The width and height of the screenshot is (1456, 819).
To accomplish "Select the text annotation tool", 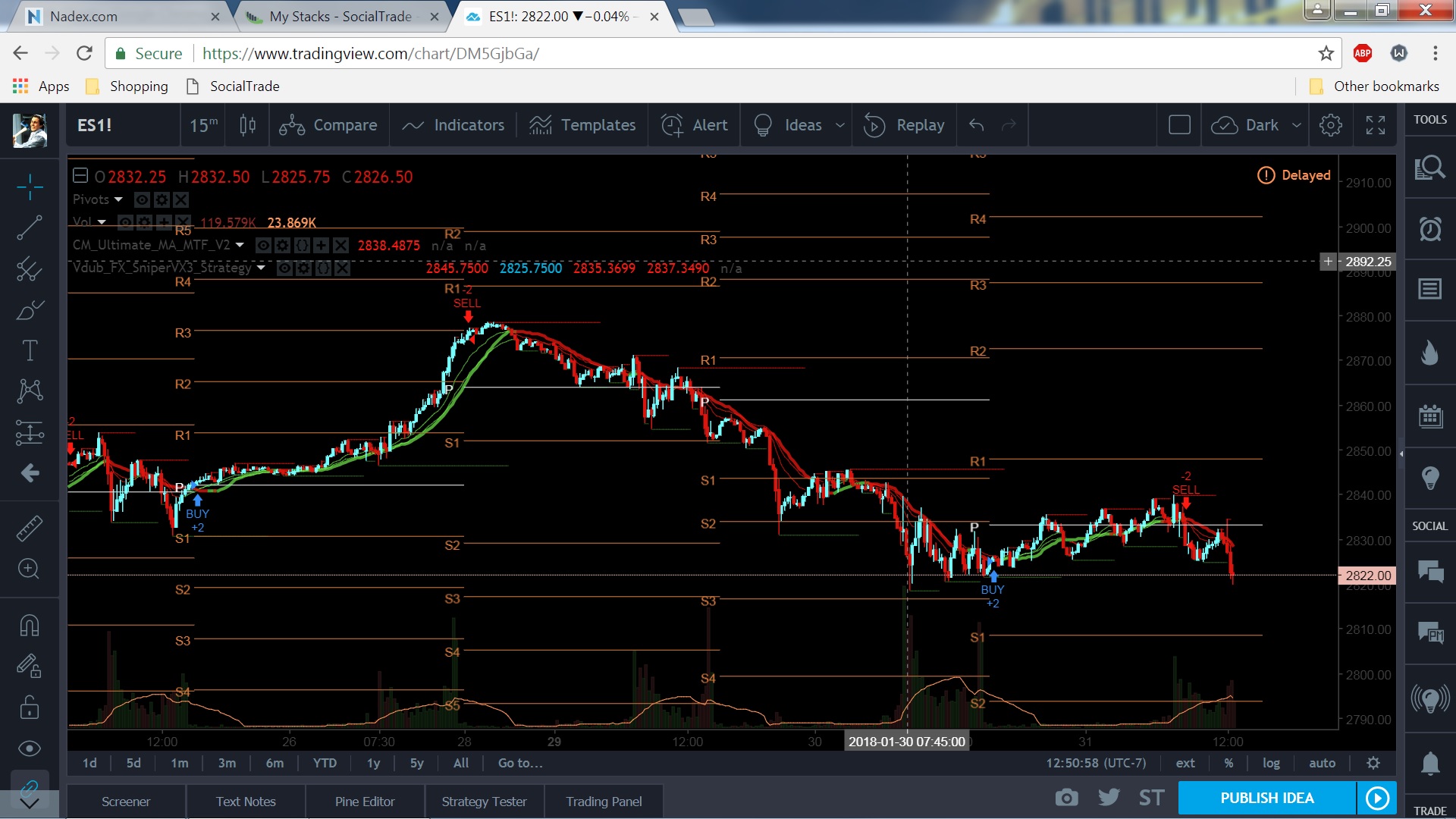I will (x=30, y=350).
